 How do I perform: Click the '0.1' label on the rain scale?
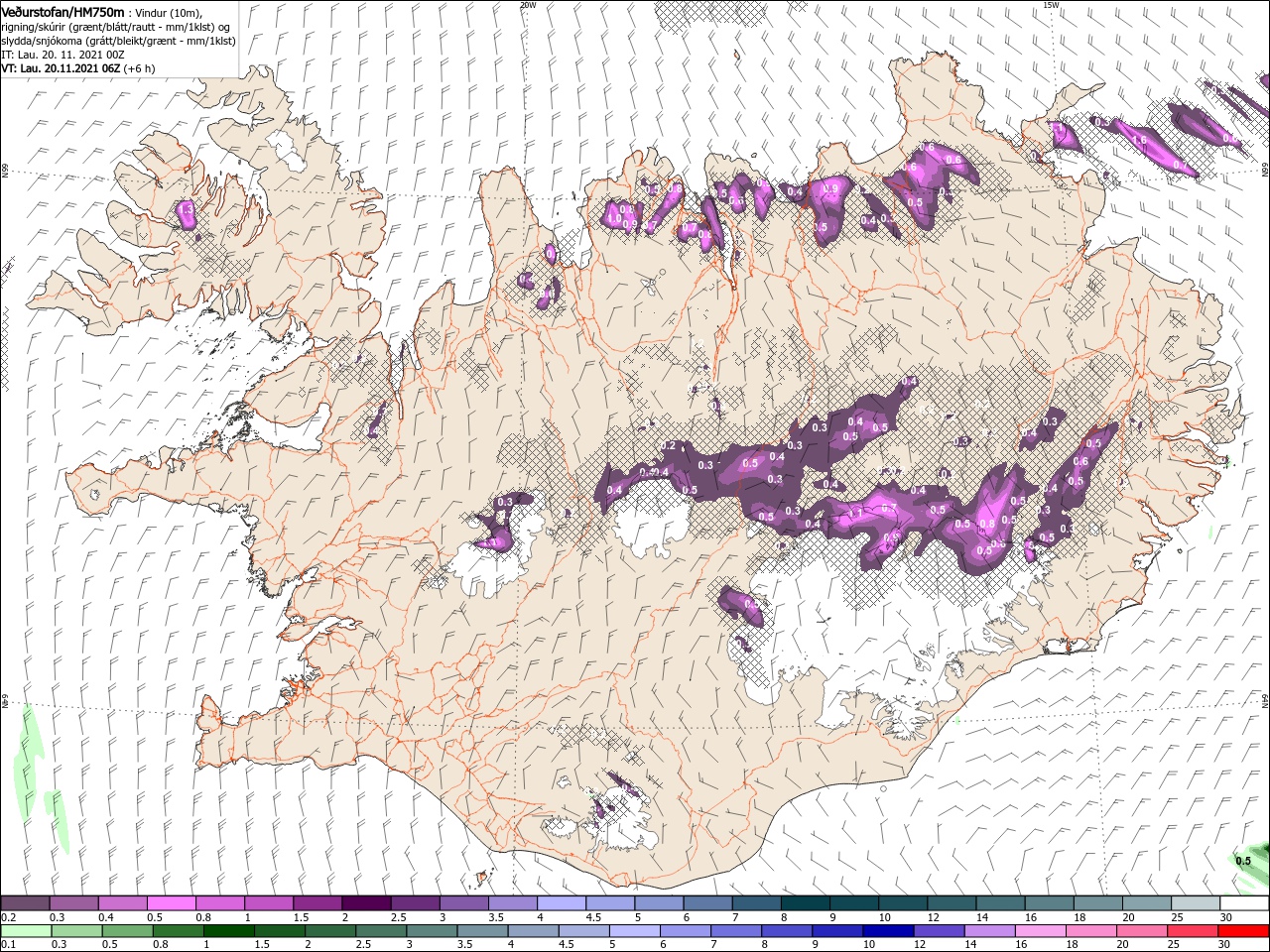pyautogui.click(x=8, y=945)
